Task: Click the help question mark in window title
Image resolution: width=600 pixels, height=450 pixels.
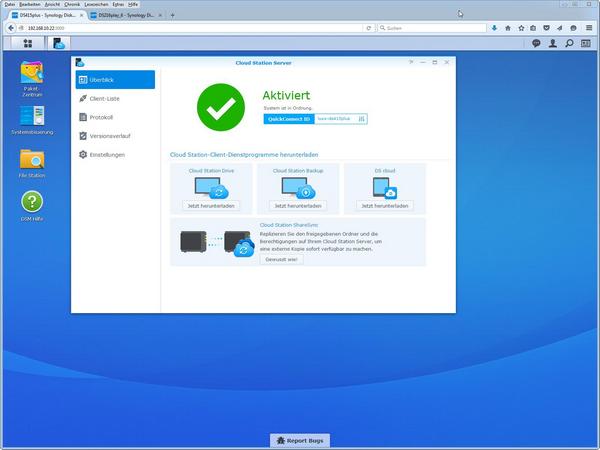Action: (x=411, y=62)
